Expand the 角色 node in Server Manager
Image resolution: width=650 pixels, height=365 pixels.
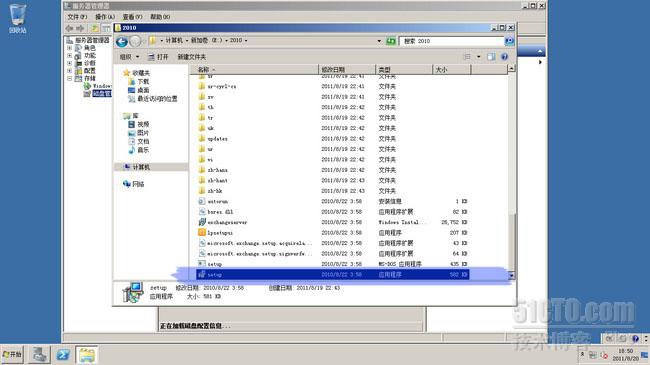70,48
